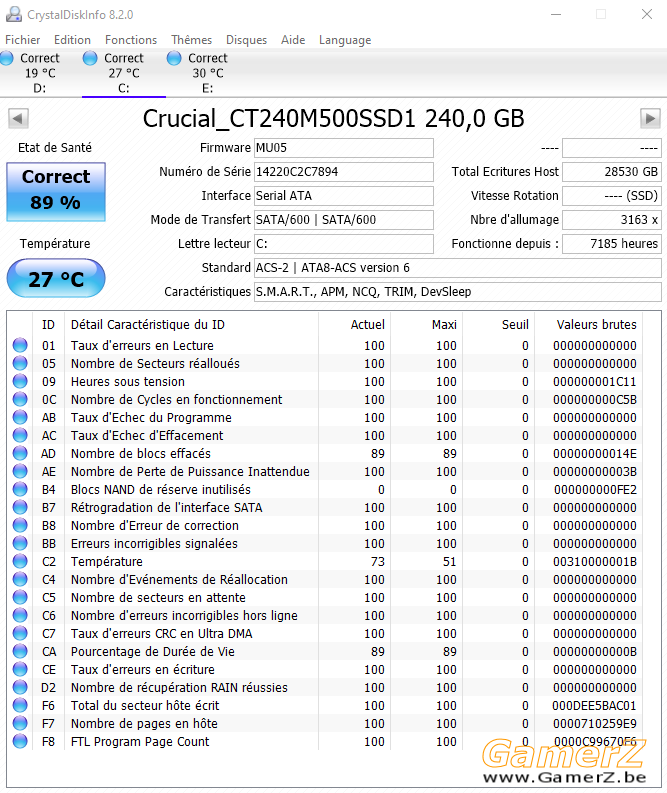The height and width of the screenshot is (793, 667).
Task: Open the Fichier menu
Action: pyautogui.click(x=23, y=40)
